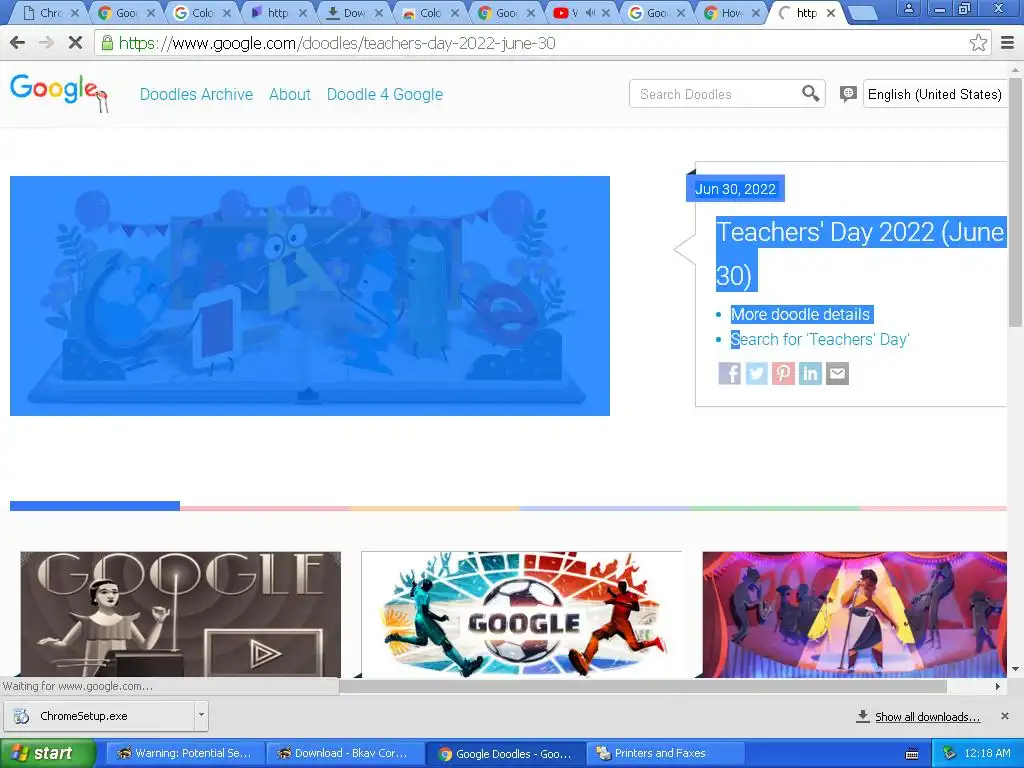Open Printers and Faxes taskbar window

coord(665,753)
